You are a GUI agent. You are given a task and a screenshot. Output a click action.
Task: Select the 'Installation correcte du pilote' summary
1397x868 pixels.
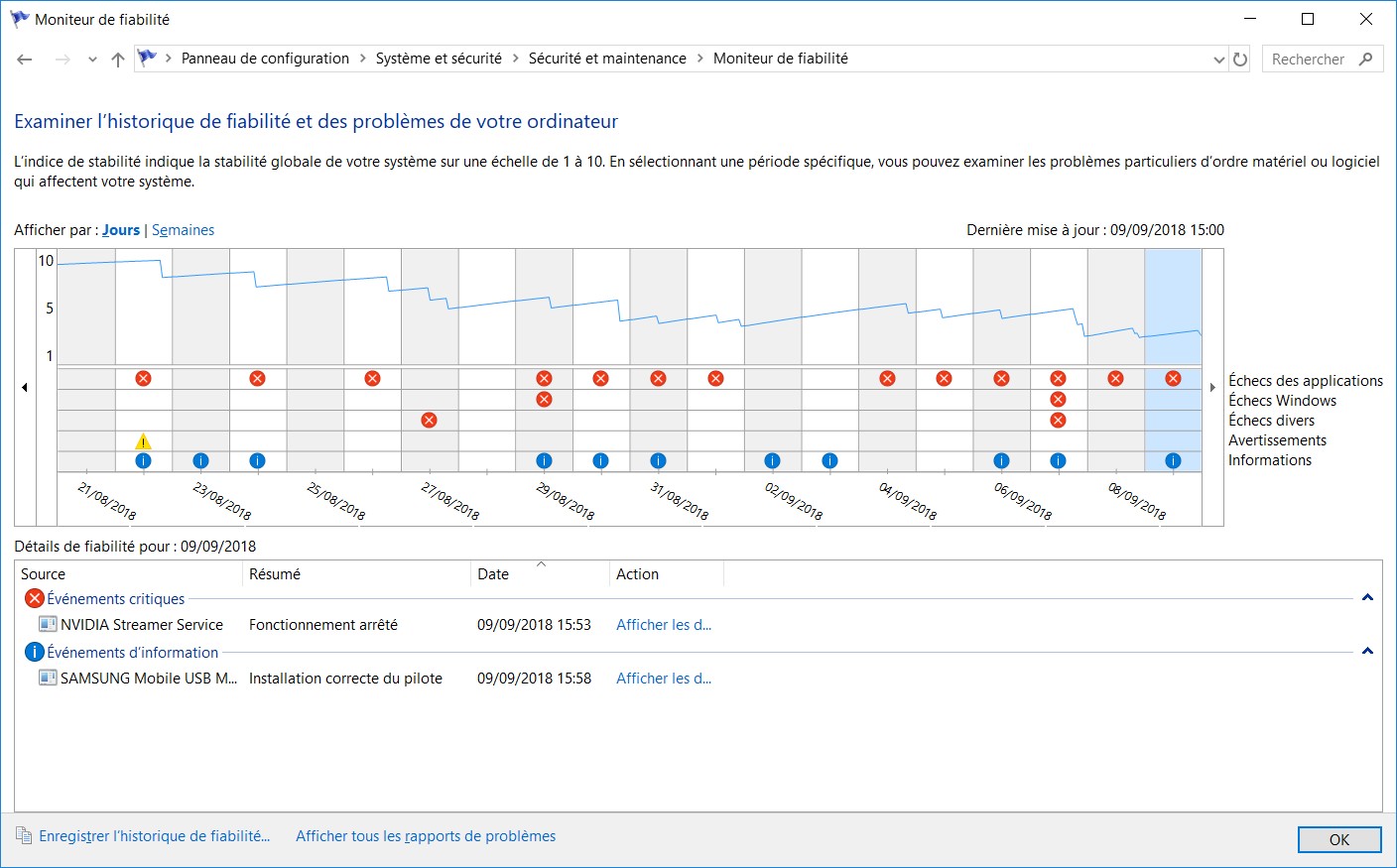[345, 679]
